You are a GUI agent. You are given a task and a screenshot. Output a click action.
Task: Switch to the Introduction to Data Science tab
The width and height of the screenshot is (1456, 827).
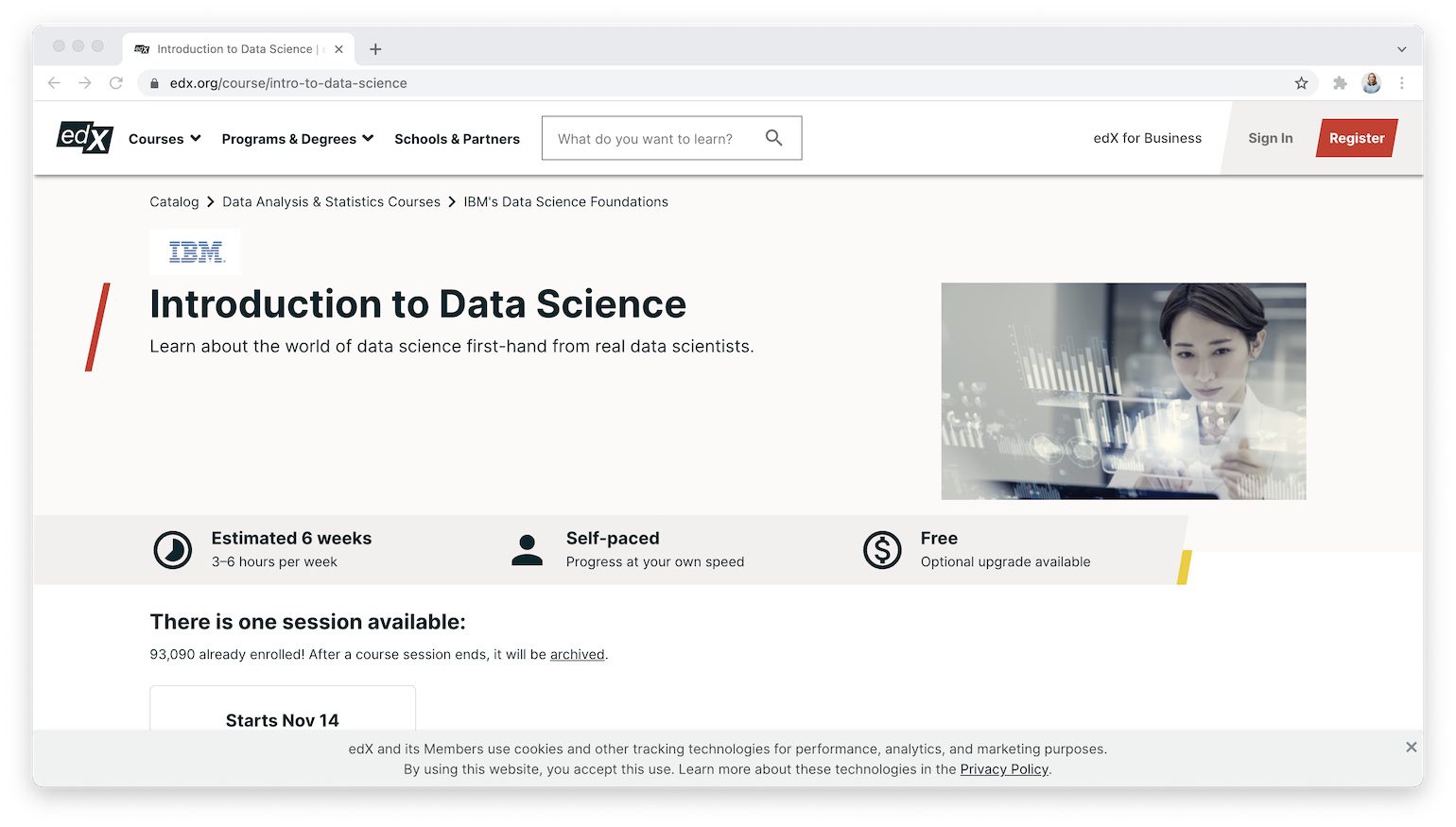pyautogui.click(x=236, y=48)
